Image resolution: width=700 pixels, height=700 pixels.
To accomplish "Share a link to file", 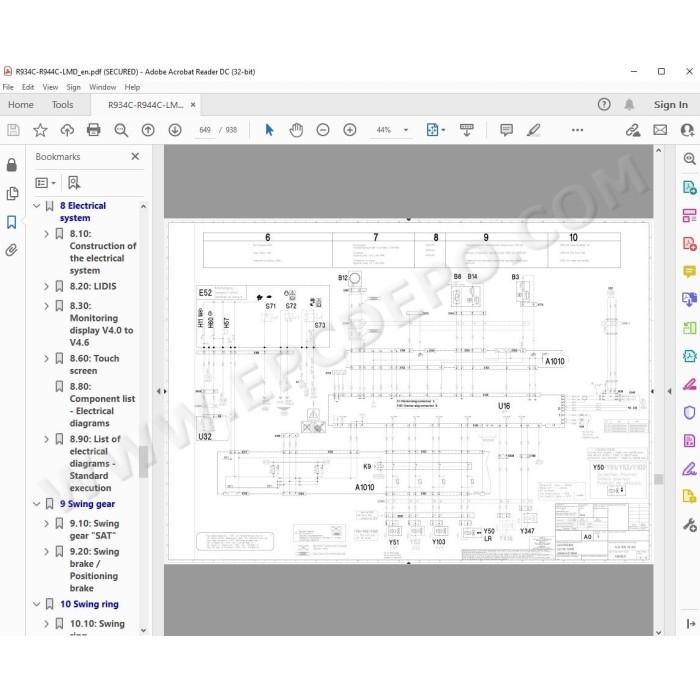I will pos(633,130).
